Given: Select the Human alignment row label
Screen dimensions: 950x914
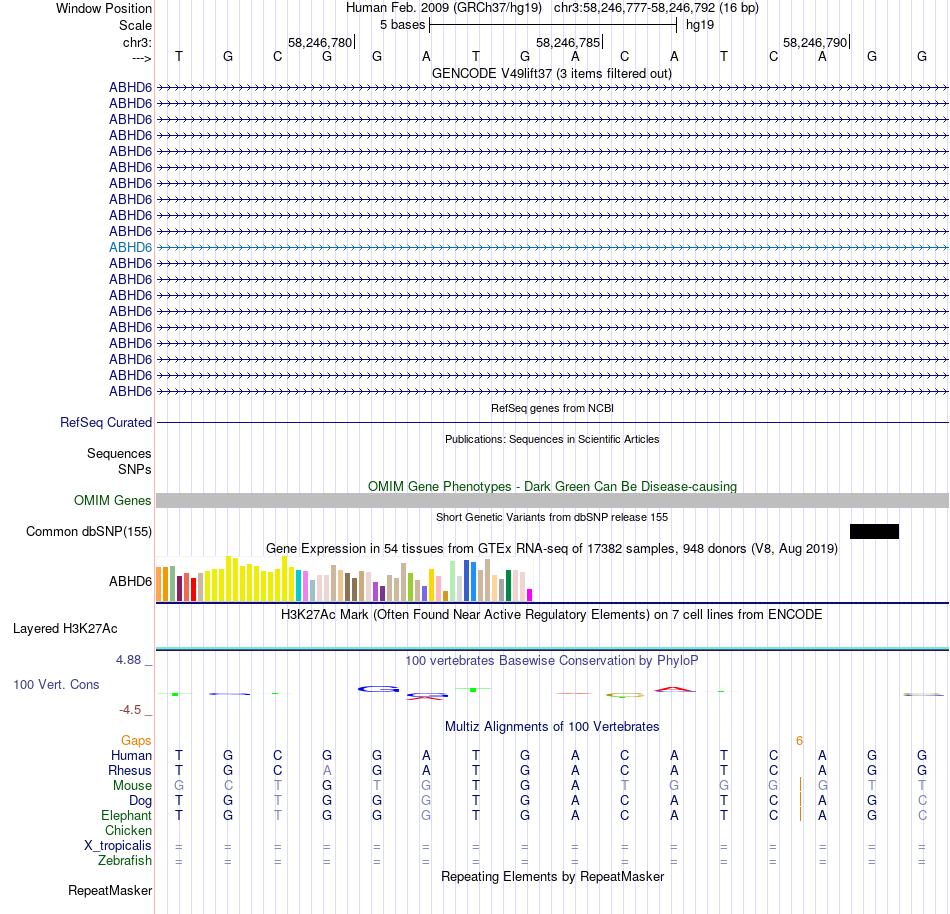Looking at the screenshot, I should 131,755.
